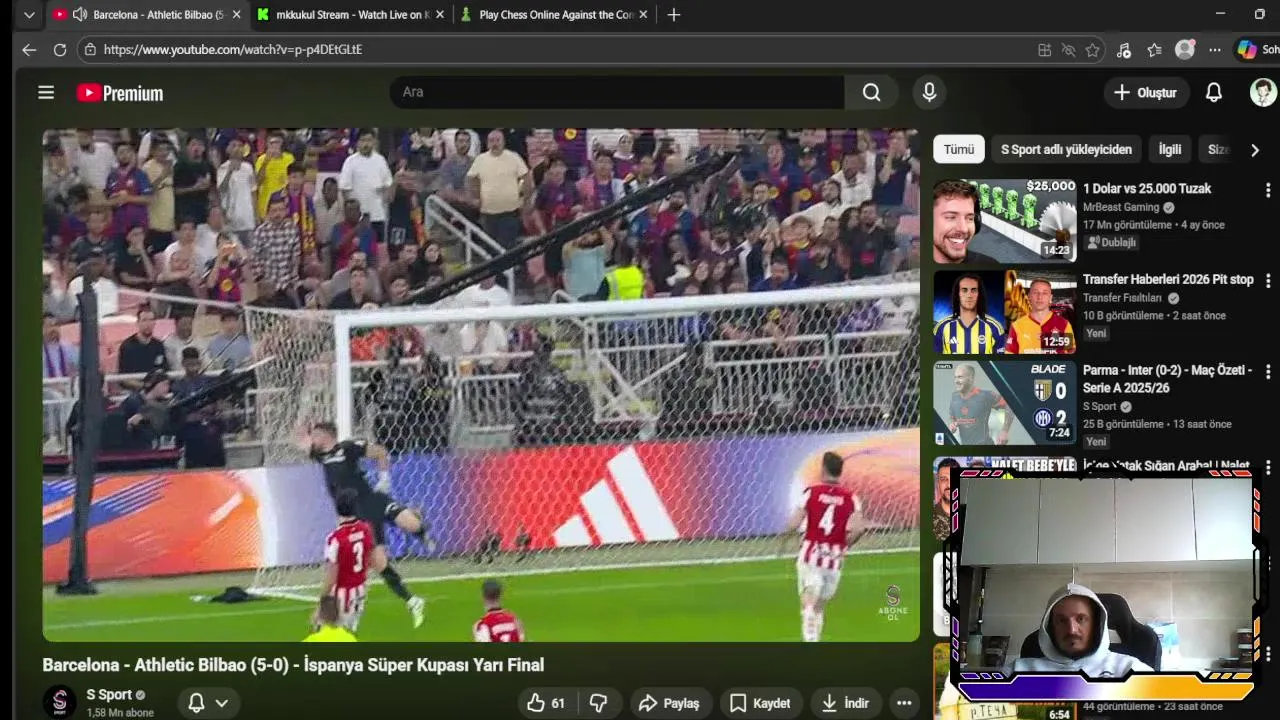Add page to favorites star

pos(1093,50)
